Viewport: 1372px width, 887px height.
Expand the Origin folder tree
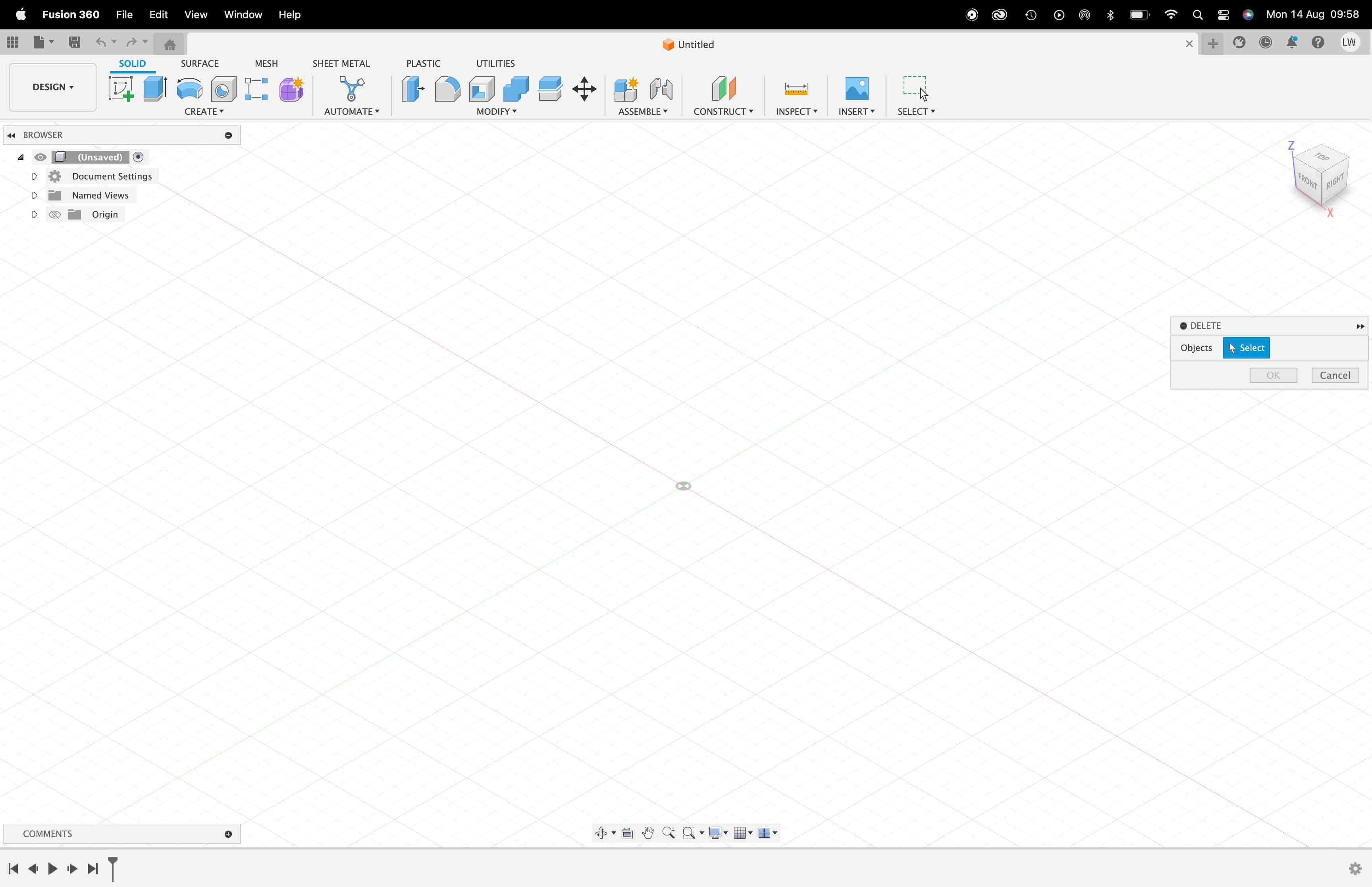34,214
